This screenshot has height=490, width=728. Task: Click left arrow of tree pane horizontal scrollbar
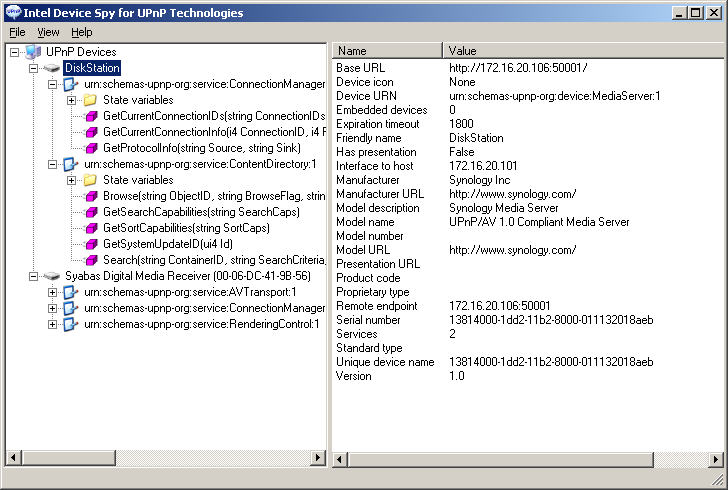[14, 457]
